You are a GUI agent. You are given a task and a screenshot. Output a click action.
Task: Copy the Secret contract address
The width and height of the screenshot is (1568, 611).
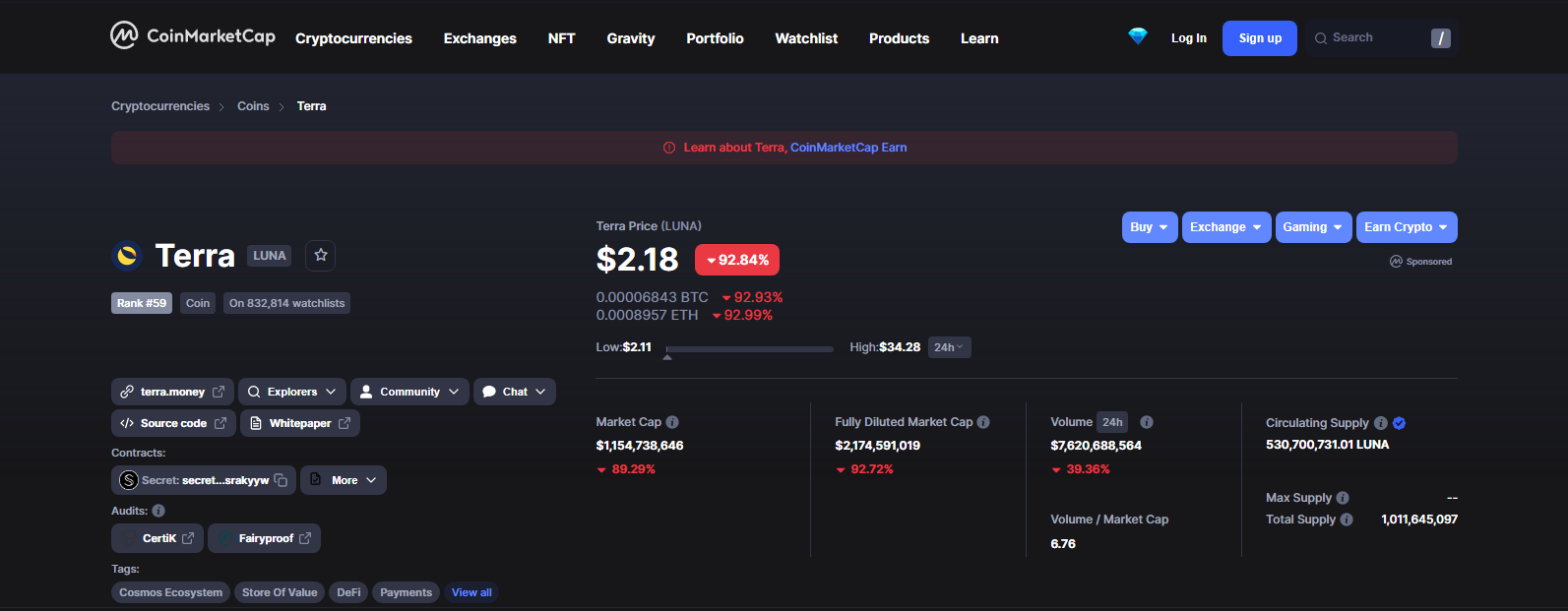point(282,480)
